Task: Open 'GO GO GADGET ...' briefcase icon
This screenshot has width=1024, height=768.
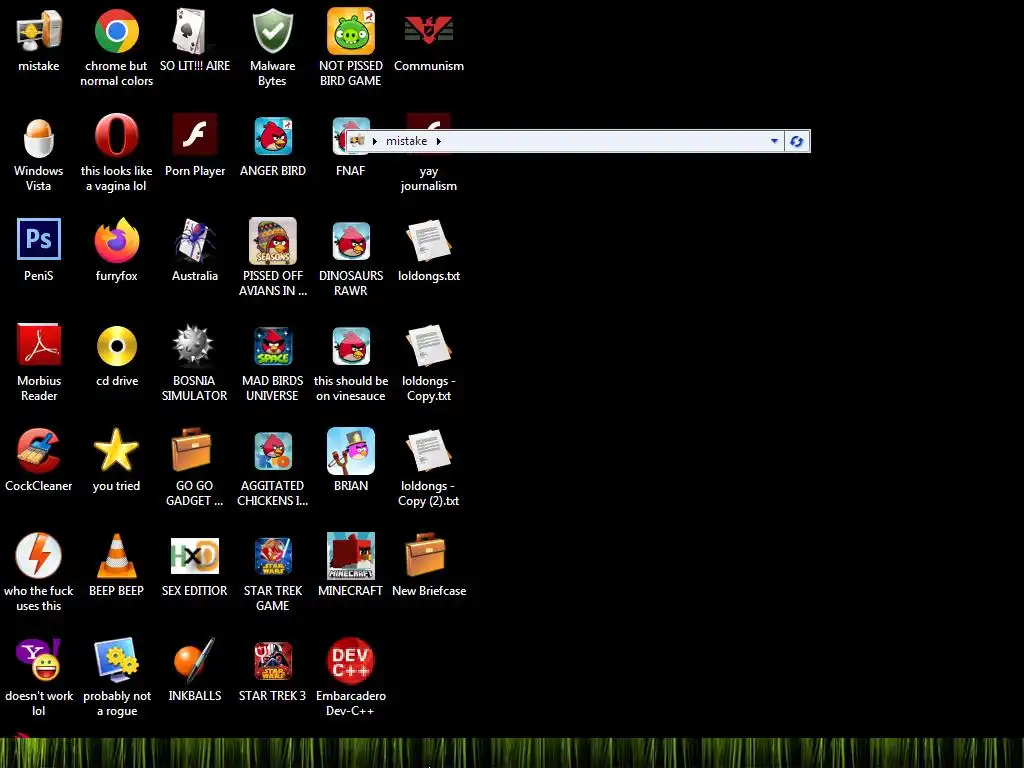Action: click(x=192, y=449)
